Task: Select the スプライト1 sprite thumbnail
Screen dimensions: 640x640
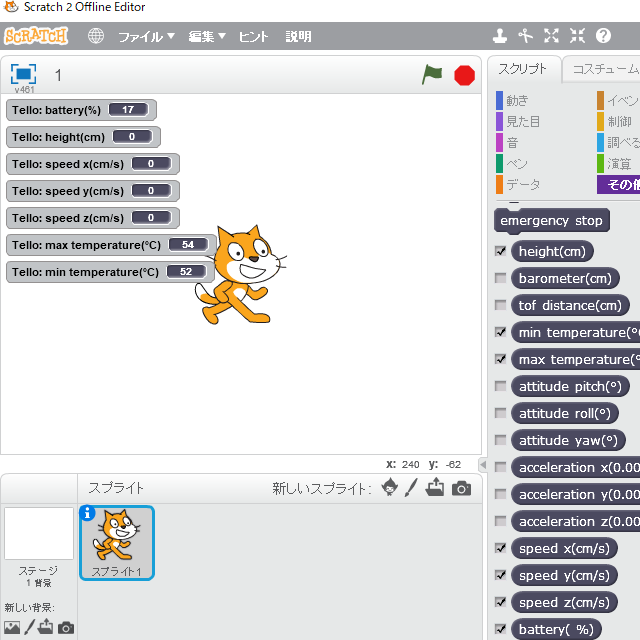Action: [117, 542]
